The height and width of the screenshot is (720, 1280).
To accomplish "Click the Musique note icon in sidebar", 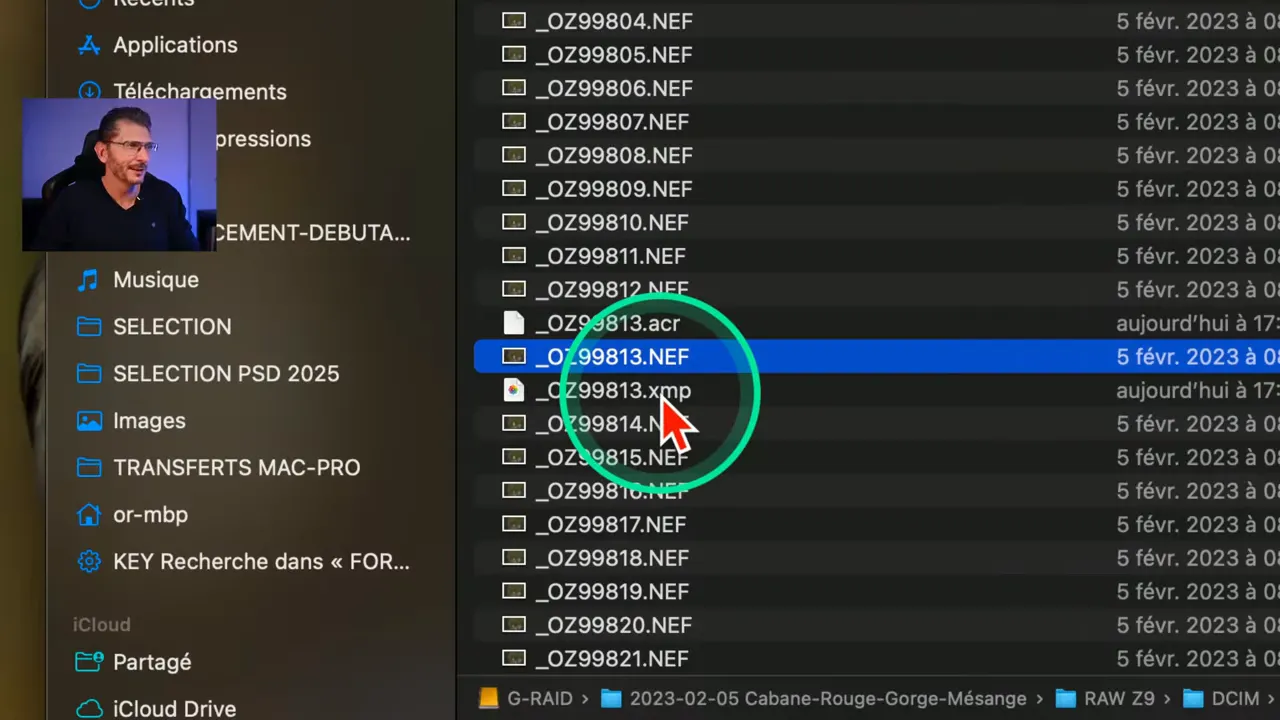I will (89, 280).
